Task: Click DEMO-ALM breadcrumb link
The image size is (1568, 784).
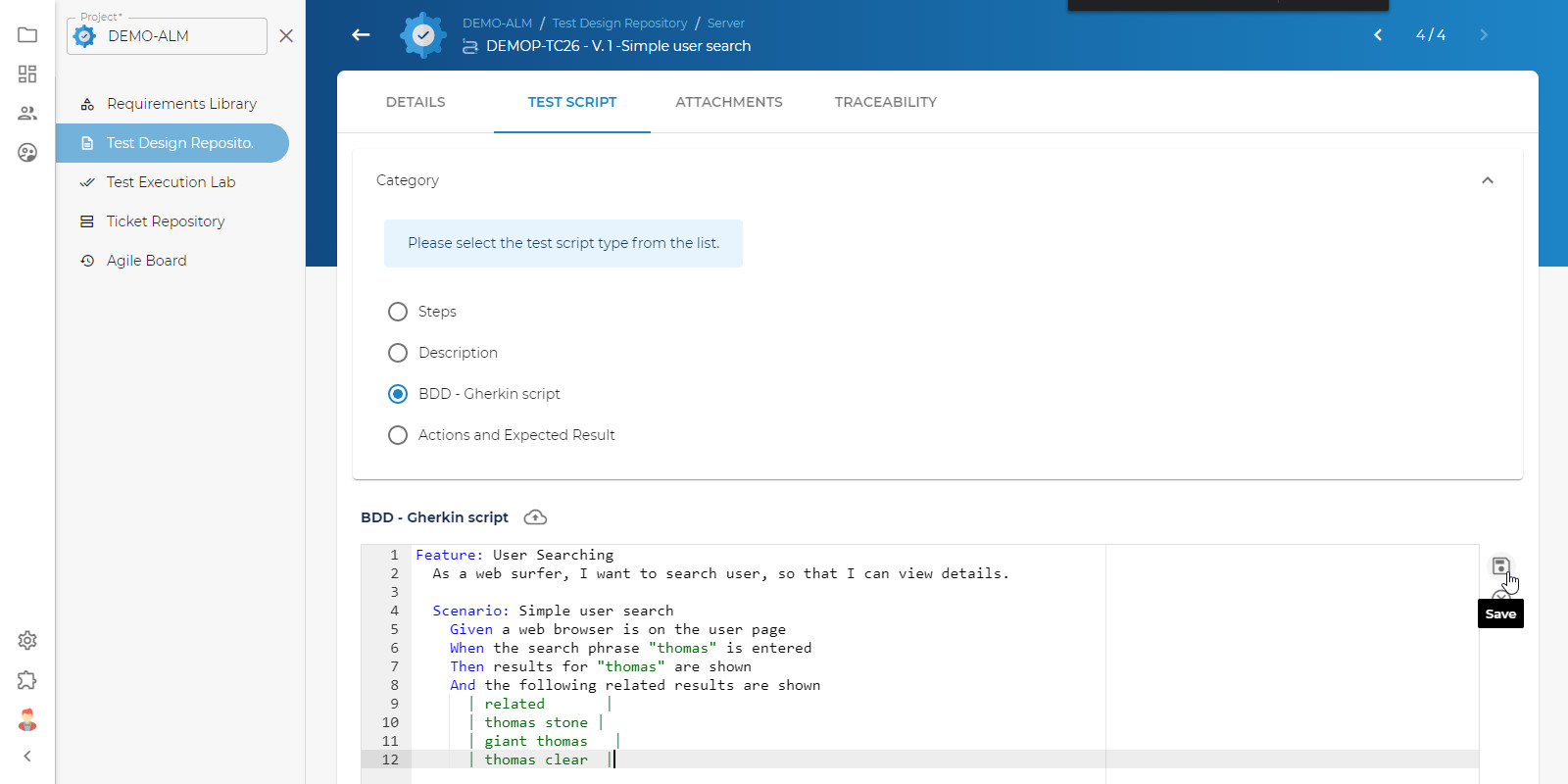Action: [497, 23]
